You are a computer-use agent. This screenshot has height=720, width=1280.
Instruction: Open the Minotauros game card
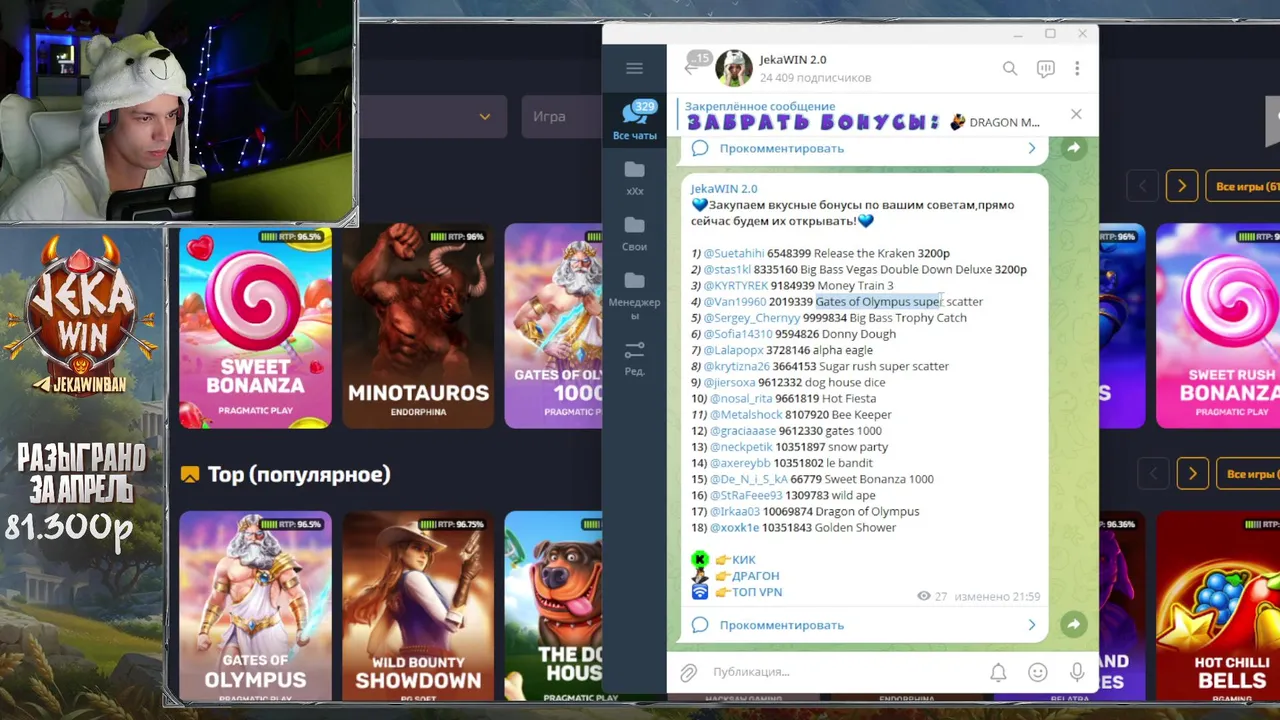(x=418, y=326)
